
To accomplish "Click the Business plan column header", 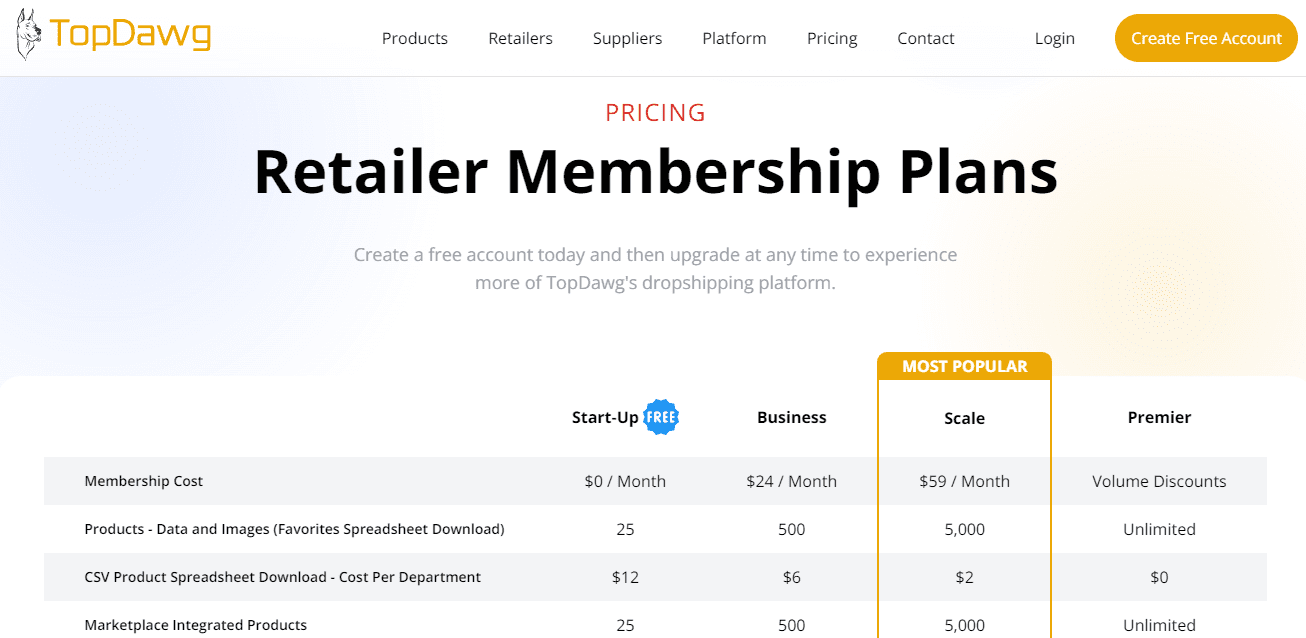I will pos(791,417).
